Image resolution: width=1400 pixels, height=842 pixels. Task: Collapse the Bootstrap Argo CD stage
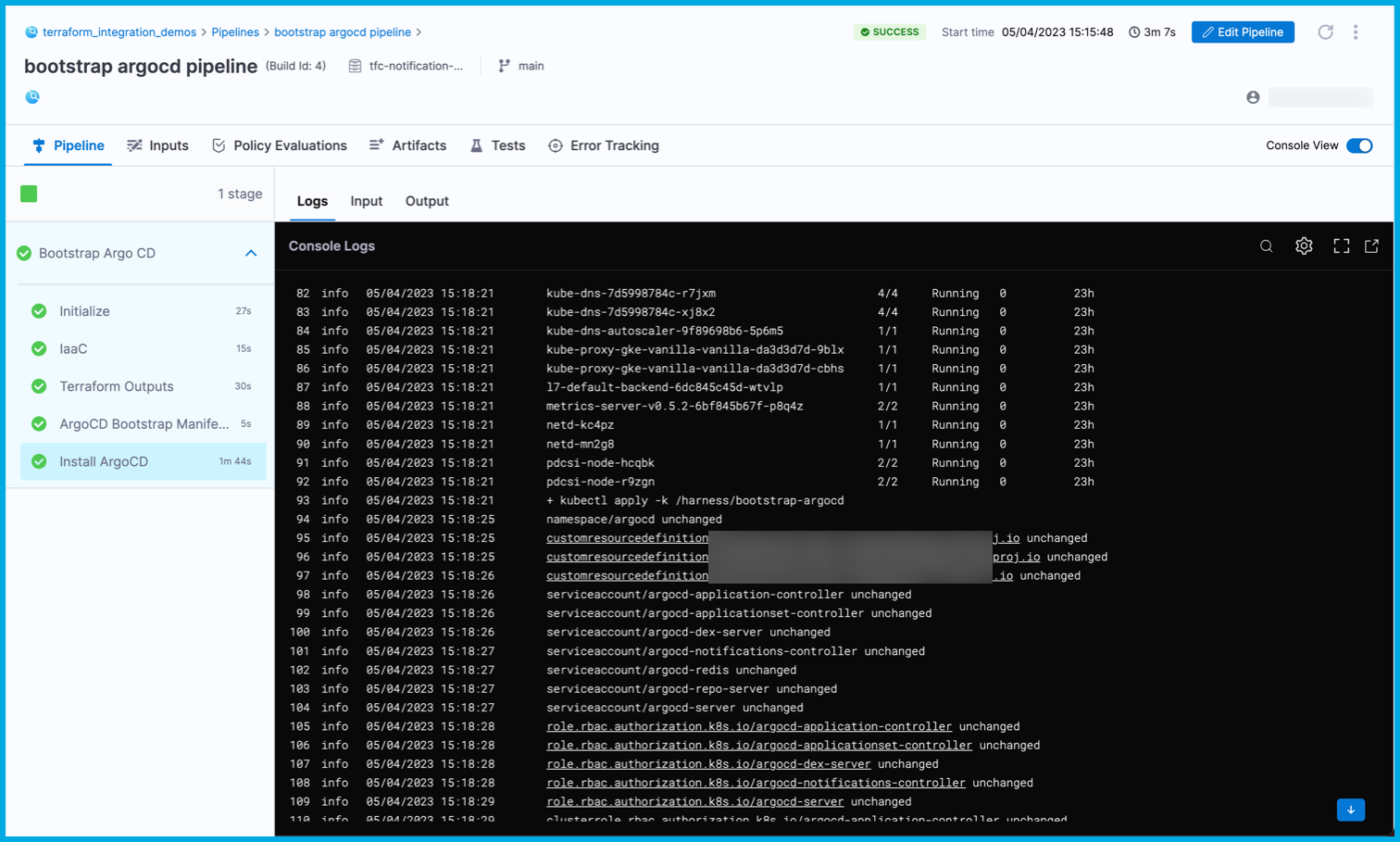click(251, 253)
